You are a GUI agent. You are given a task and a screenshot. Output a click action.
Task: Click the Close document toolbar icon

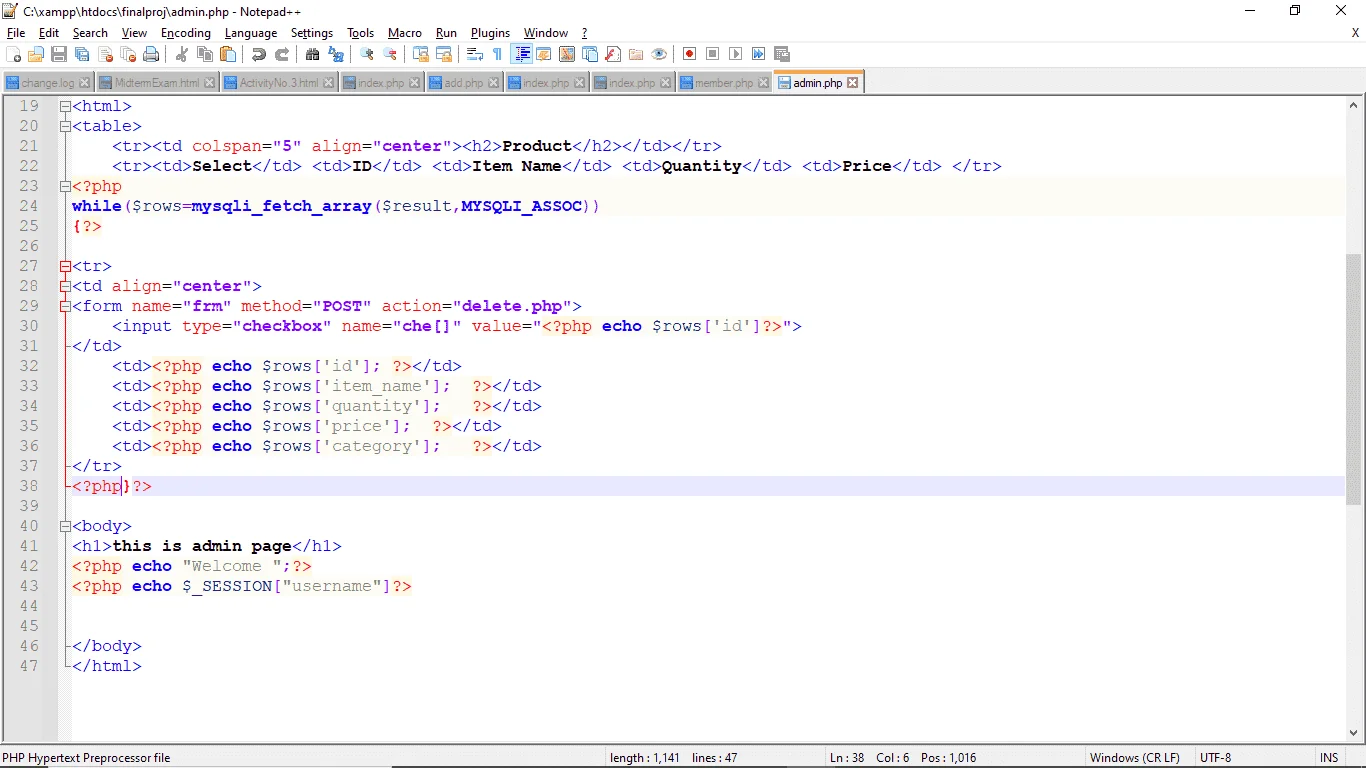coord(105,54)
